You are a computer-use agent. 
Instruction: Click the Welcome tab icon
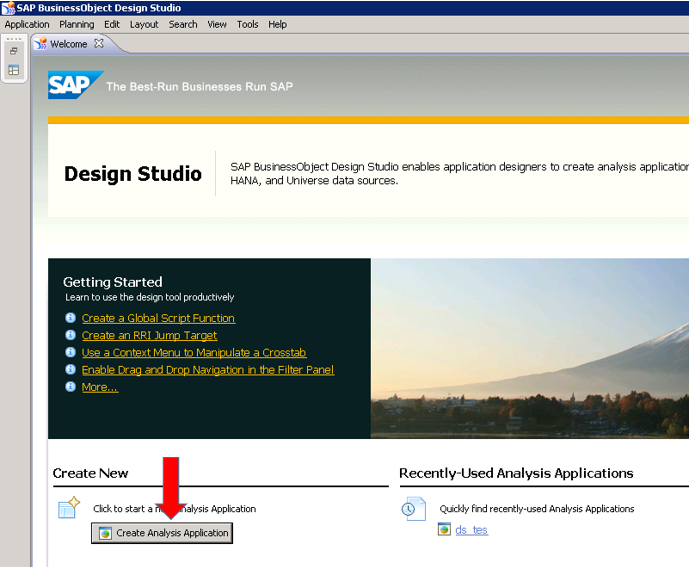coord(41,43)
